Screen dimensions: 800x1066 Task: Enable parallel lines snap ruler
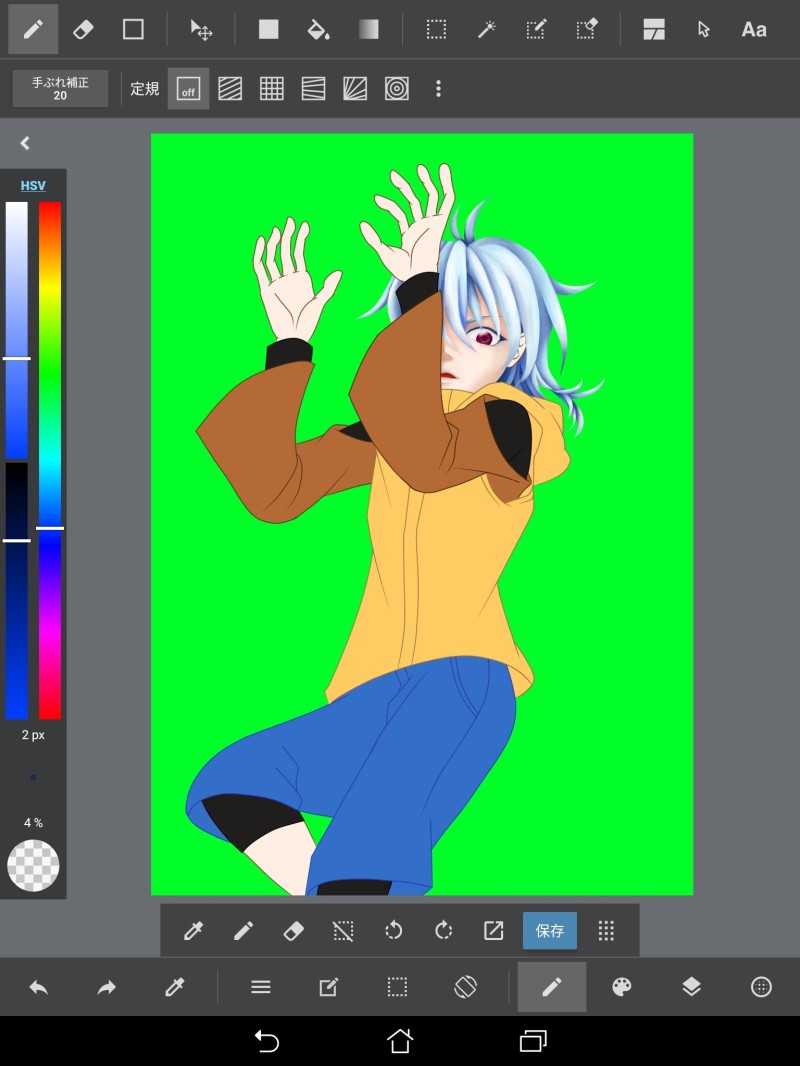point(230,88)
